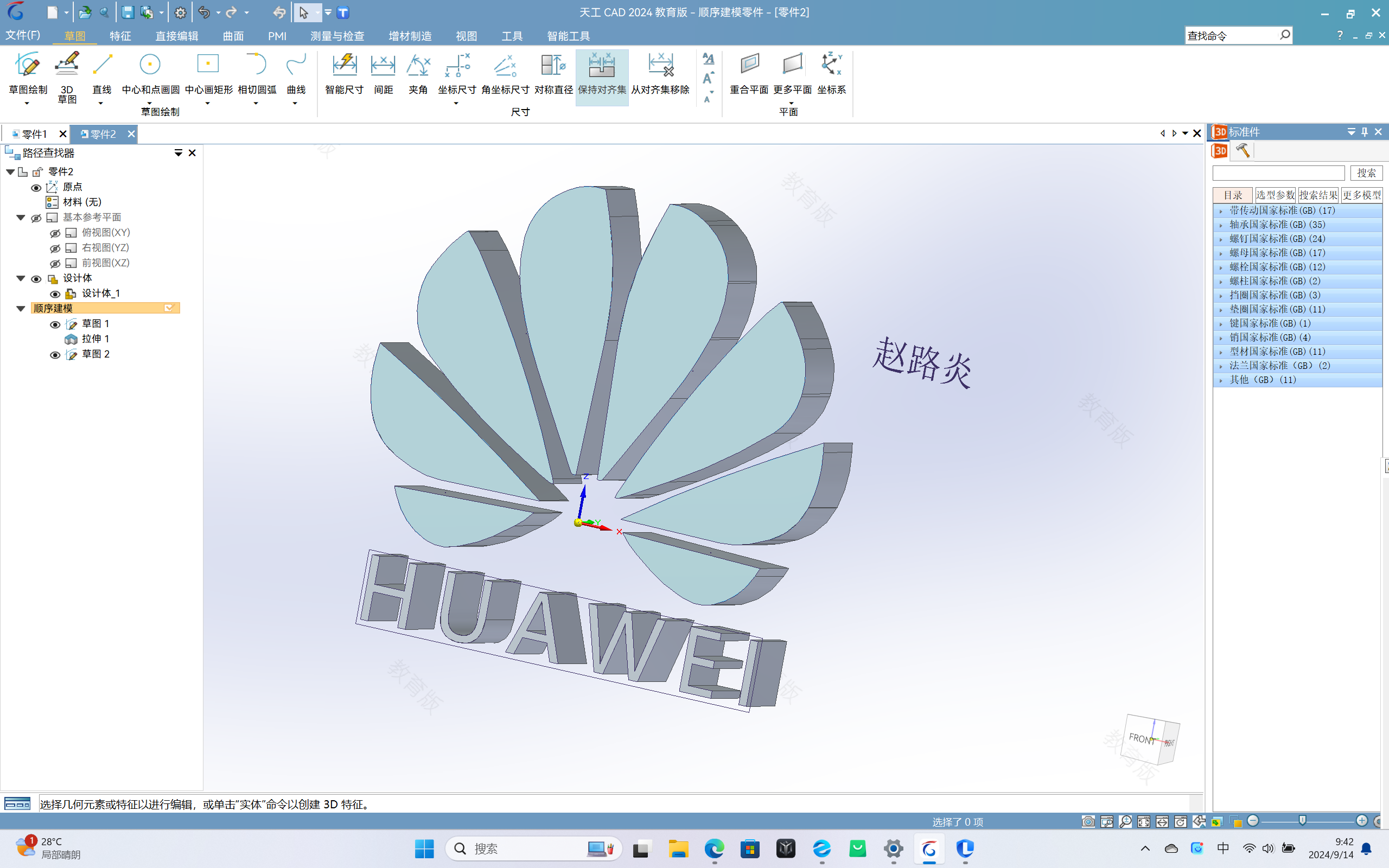This screenshot has height=868, width=1389.
Task: Collapse the 顺序建模 section
Action: (21, 309)
